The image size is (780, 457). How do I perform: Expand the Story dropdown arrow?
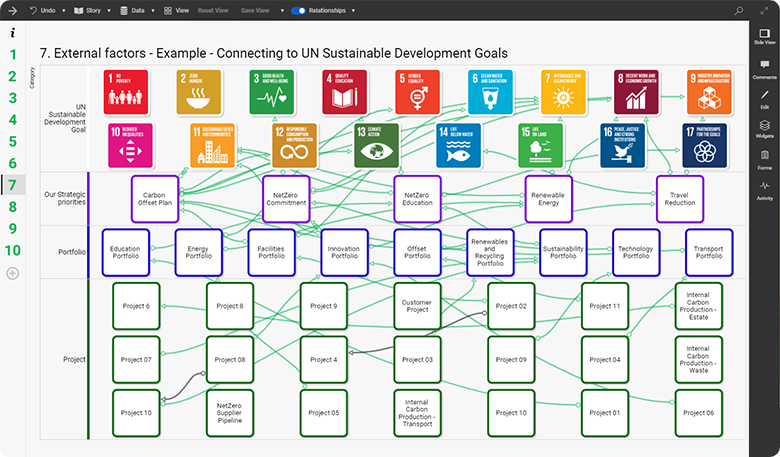tap(109, 10)
